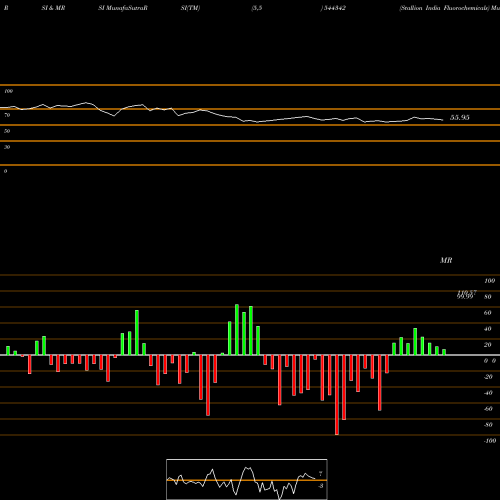This screenshot has width=500, height=500.
Task: Click the 30 level label on RSI axis
Action: tap(7, 147)
